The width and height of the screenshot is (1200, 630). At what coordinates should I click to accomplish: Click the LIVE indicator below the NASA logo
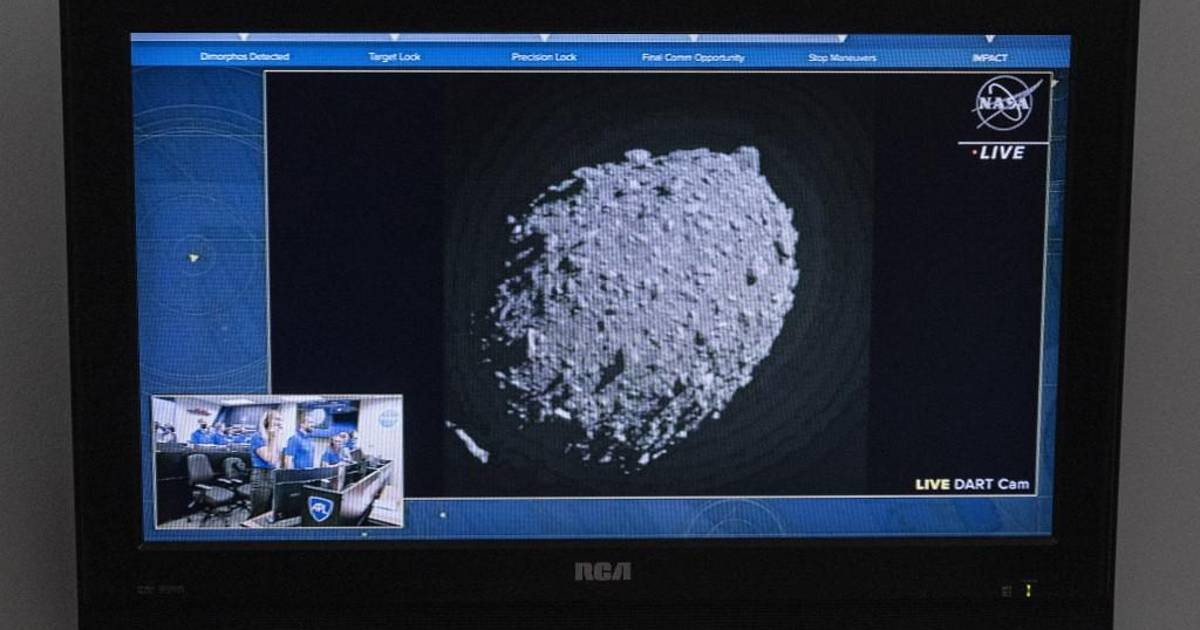[x=1000, y=153]
